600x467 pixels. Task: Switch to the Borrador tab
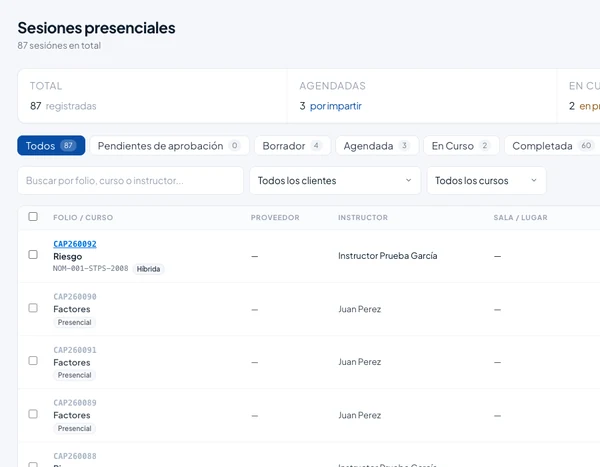[x=293, y=145]
